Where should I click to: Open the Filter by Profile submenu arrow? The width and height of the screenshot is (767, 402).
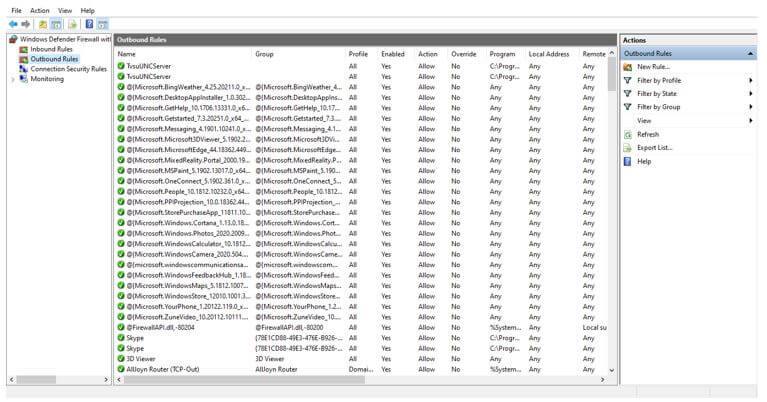pos(750,80)
